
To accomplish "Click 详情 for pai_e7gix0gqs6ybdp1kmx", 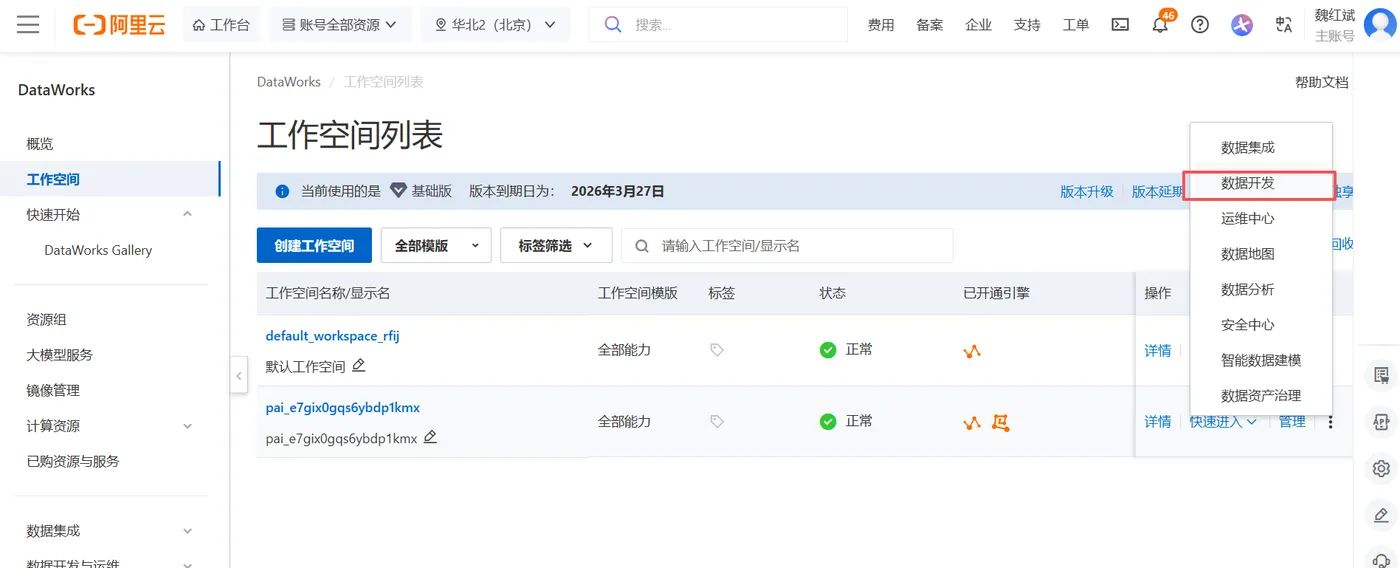I will pyautogui.click(x=1158, y=422).
